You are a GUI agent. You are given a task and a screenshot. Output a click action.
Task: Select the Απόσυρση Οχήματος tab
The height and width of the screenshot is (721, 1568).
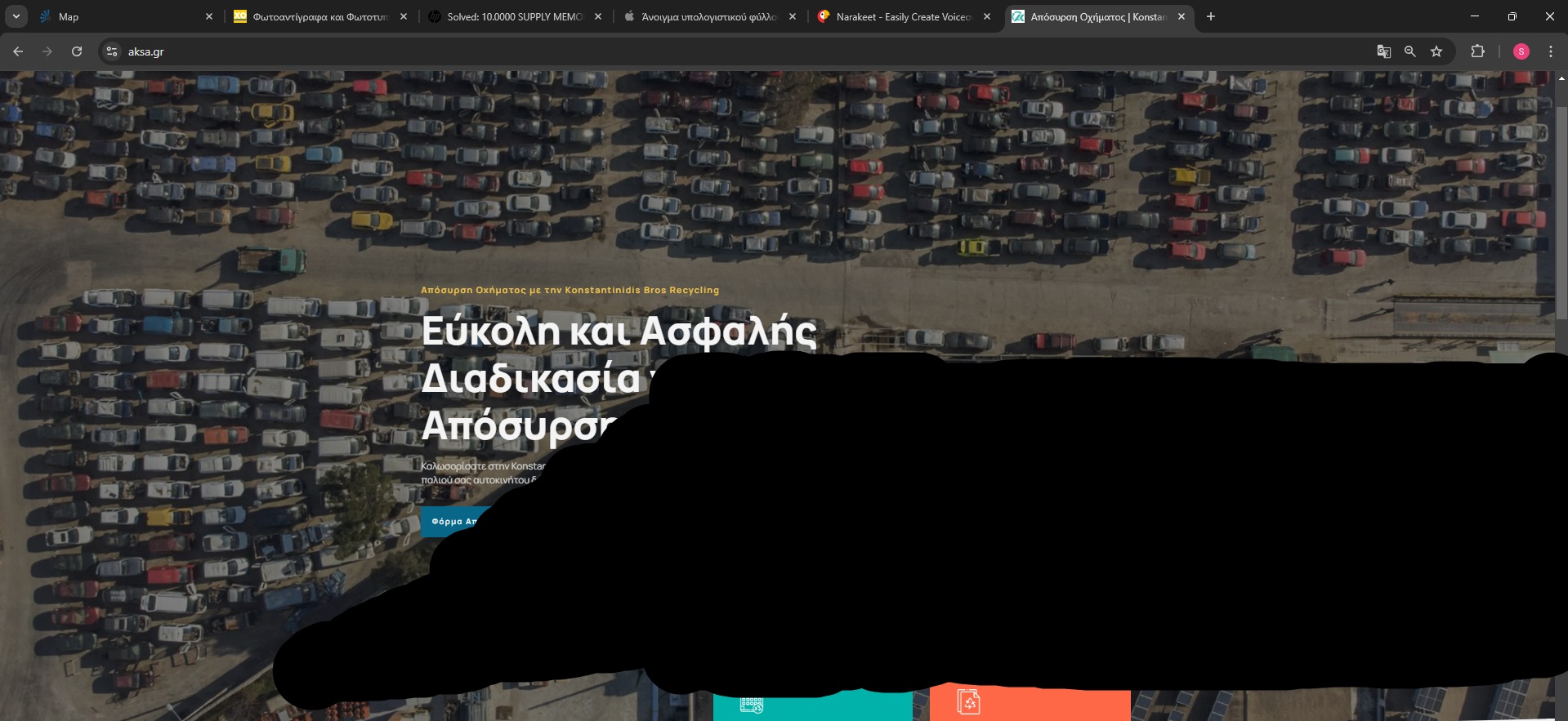(x=1098, y=16)
